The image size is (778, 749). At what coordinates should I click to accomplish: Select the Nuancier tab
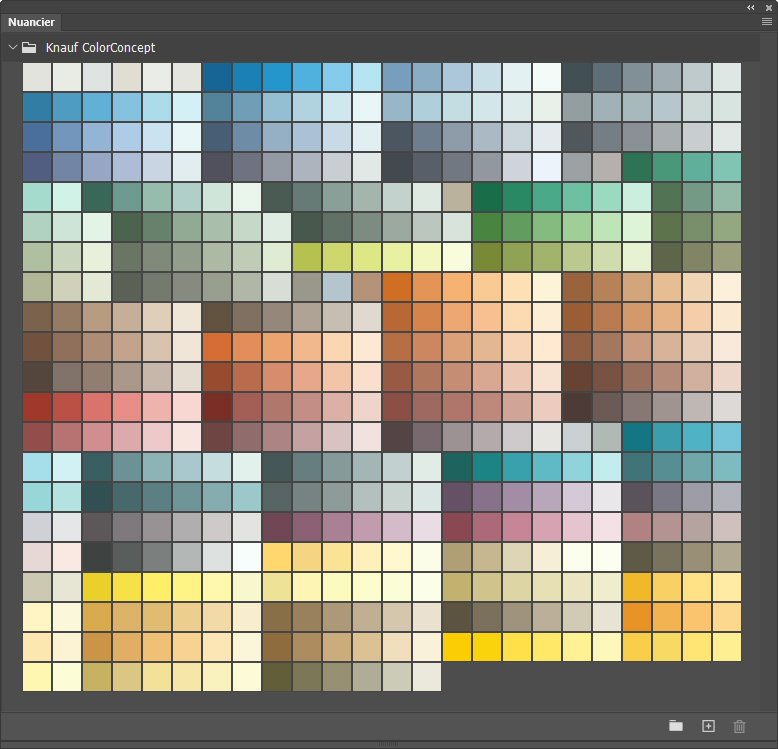coord(31,22)
